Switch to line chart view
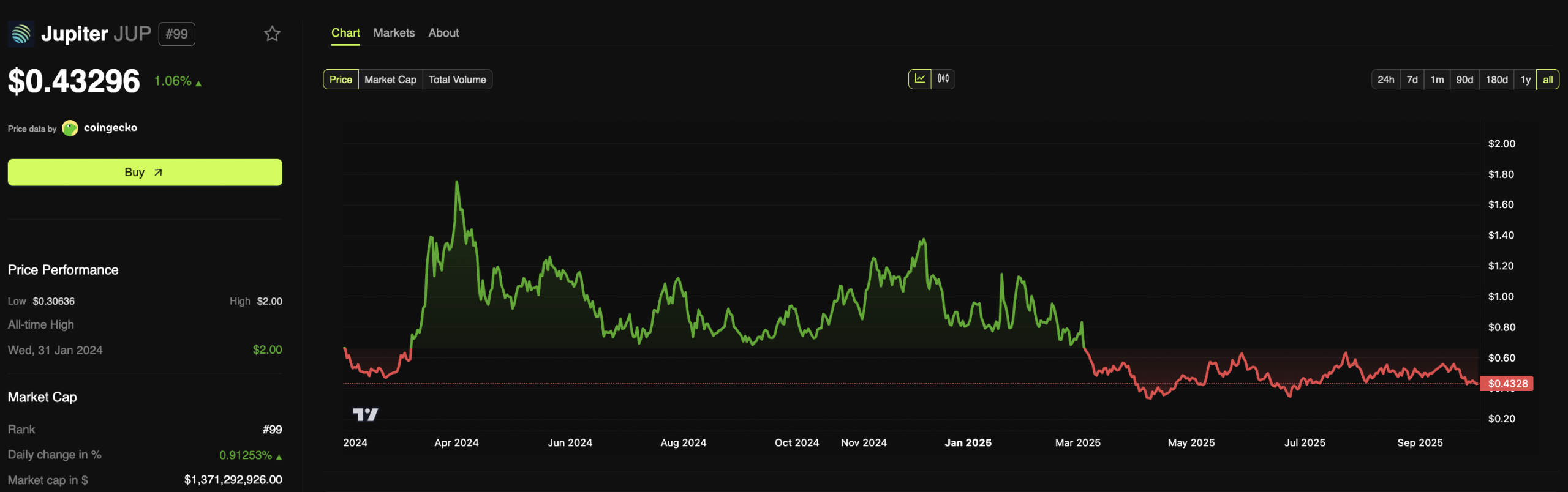This screenshot has height=492, width=1568. click(x=919, y=79)
